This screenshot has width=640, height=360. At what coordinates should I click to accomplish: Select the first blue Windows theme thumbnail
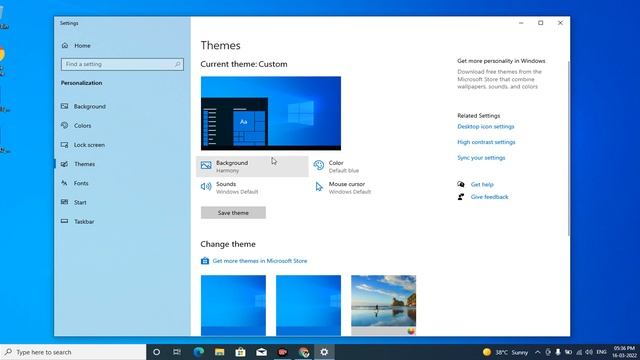click(233, 305)
